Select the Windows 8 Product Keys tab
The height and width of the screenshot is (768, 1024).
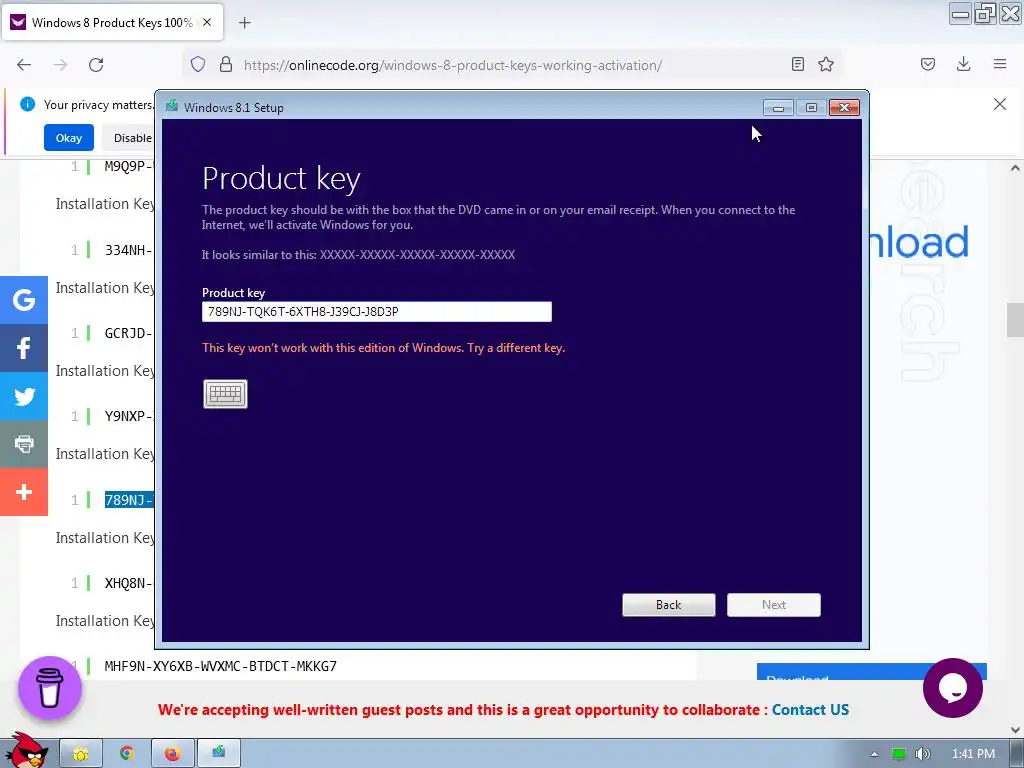coord(112,23)
